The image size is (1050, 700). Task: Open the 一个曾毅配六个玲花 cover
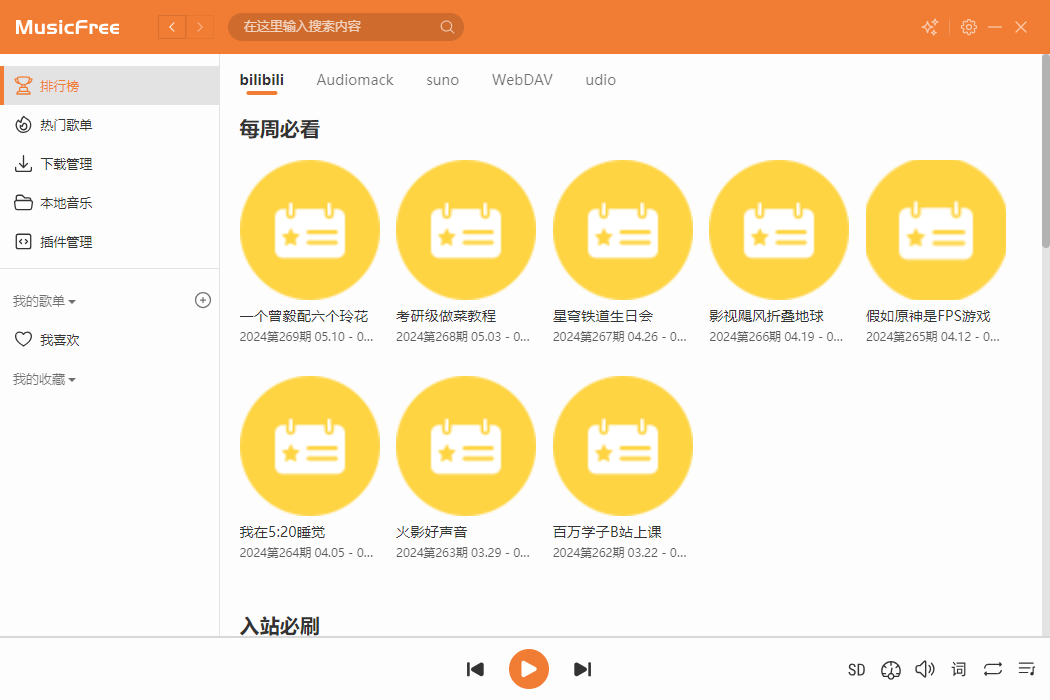(x=309, y=230)
